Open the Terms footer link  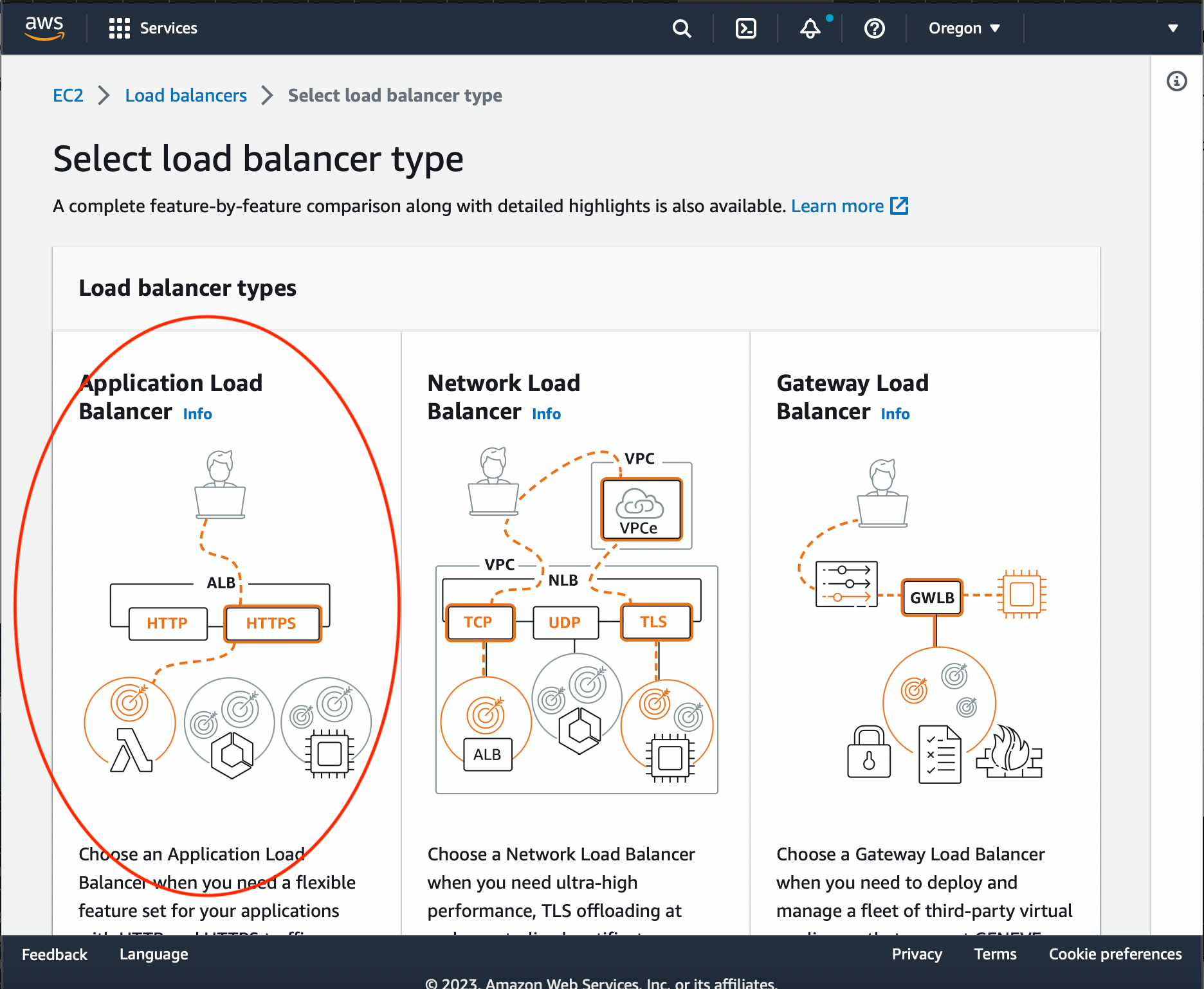click(995, 954)
